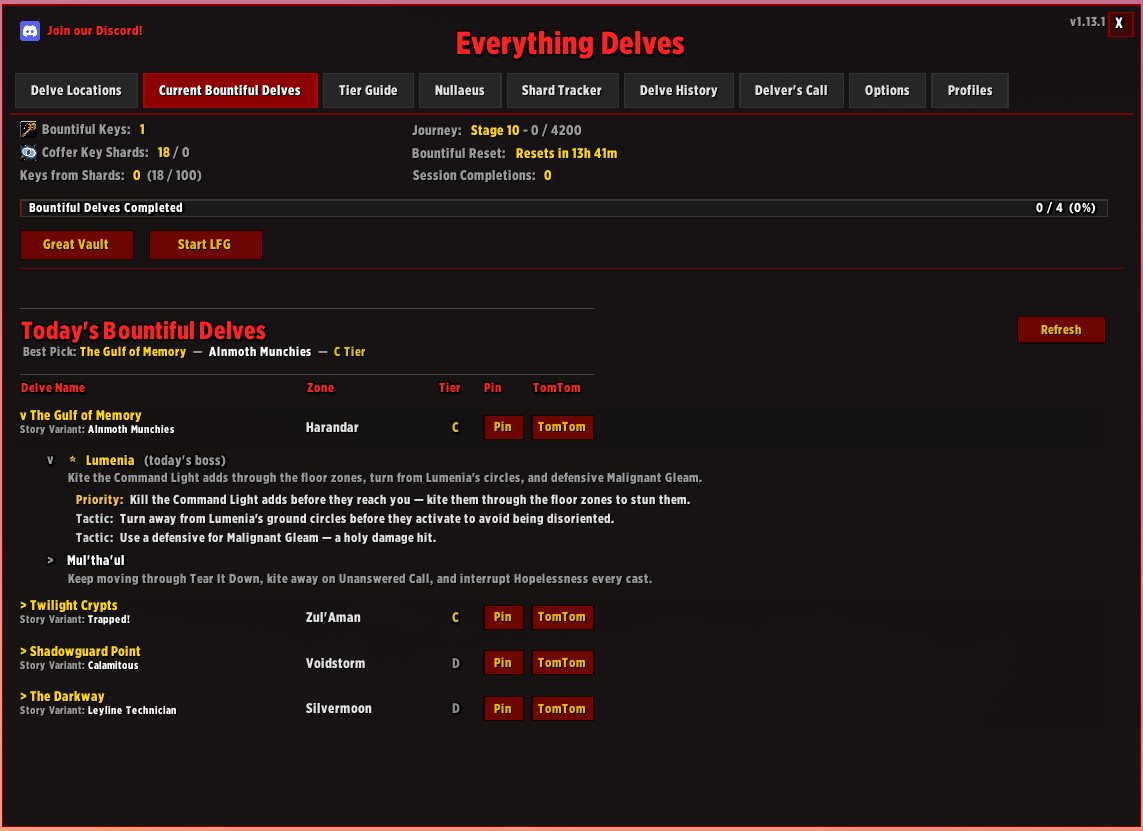Screen dimensions: 1143x831
Task: Click the Best Pick 'The Gulf of Memory' text
Action: [133, 352]
